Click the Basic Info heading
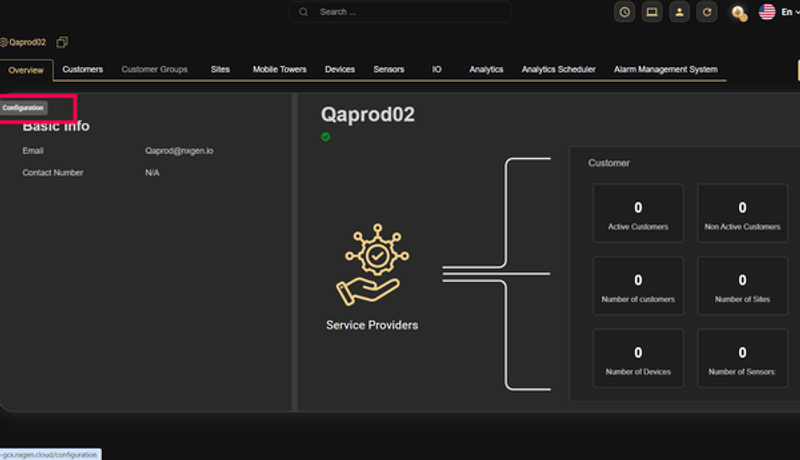The height and width of the screenshot is (460, 800). click(56, 125)
